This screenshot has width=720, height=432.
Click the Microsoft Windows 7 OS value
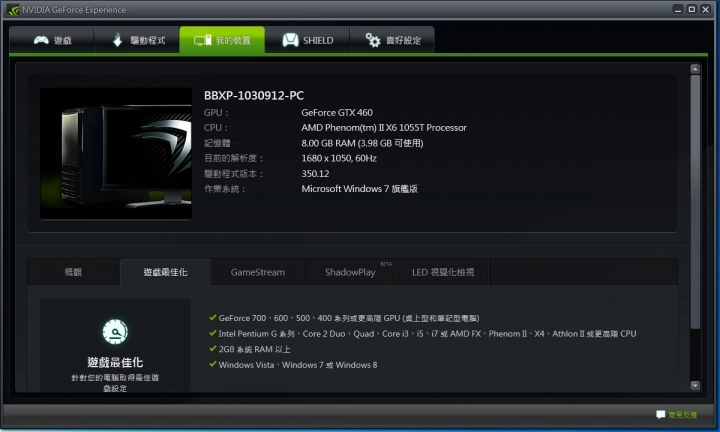(x=360, y=189)
